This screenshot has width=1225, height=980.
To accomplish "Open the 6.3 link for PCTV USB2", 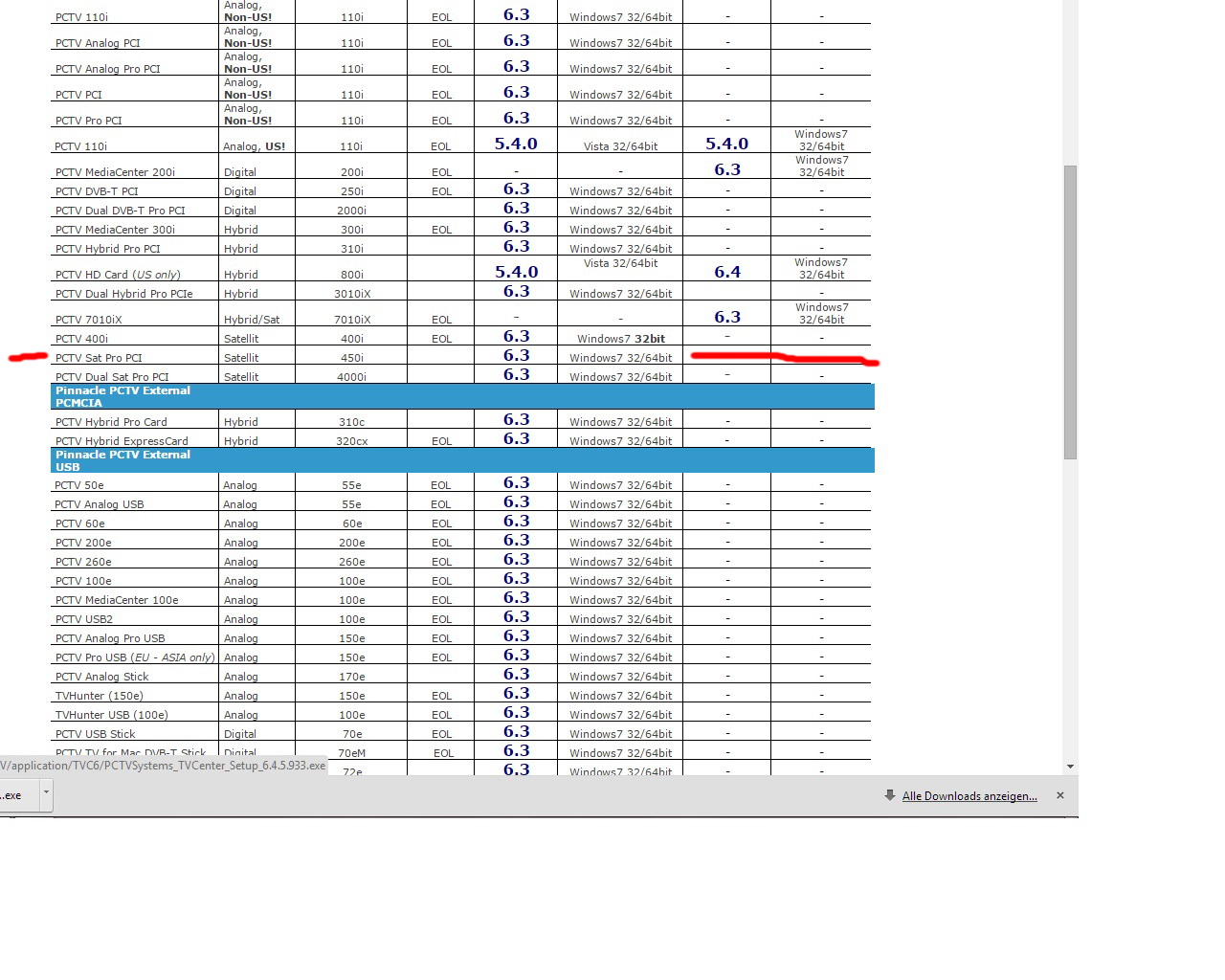I will click(x=517, y=616).
